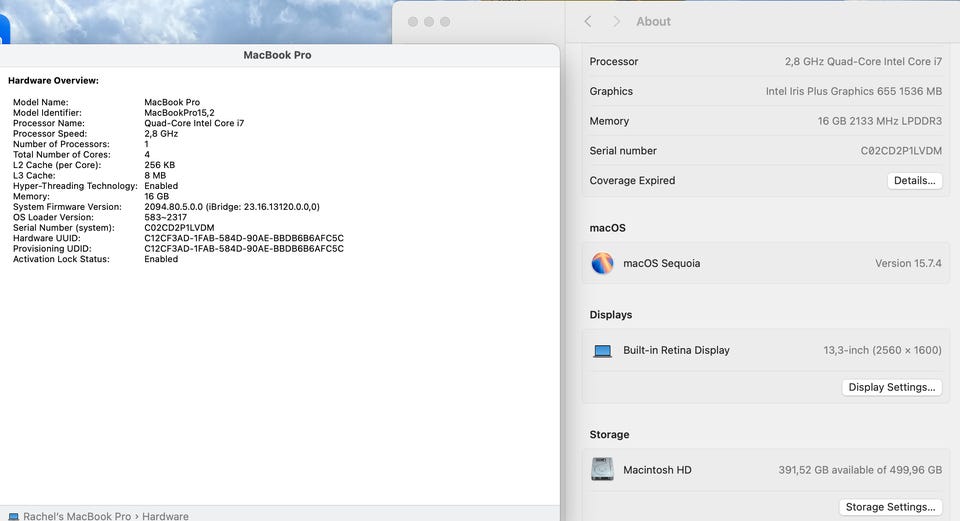
Task: Click the 13,3-inch (2560 × 1600) text
Action: [x=882, y=350]
